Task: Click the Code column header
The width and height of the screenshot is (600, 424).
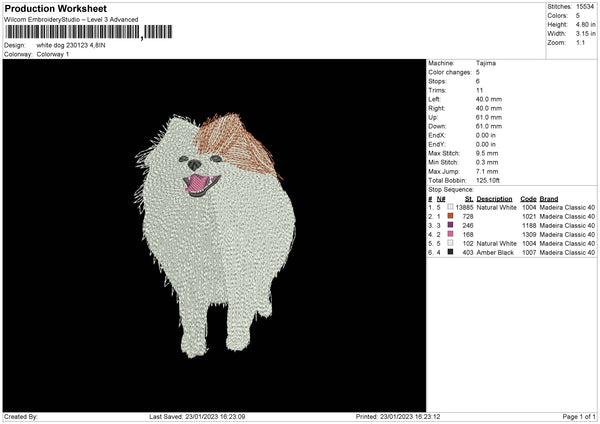Action: (528, 199)
